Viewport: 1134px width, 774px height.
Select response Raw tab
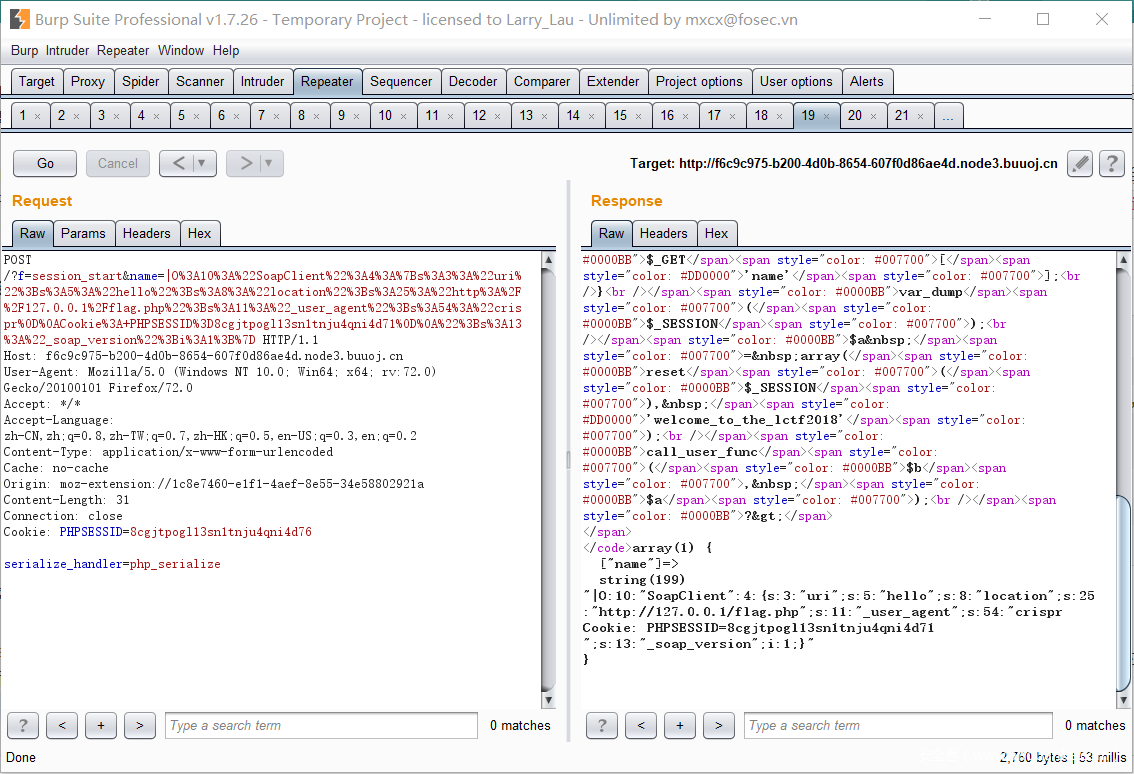coord(611,234)
